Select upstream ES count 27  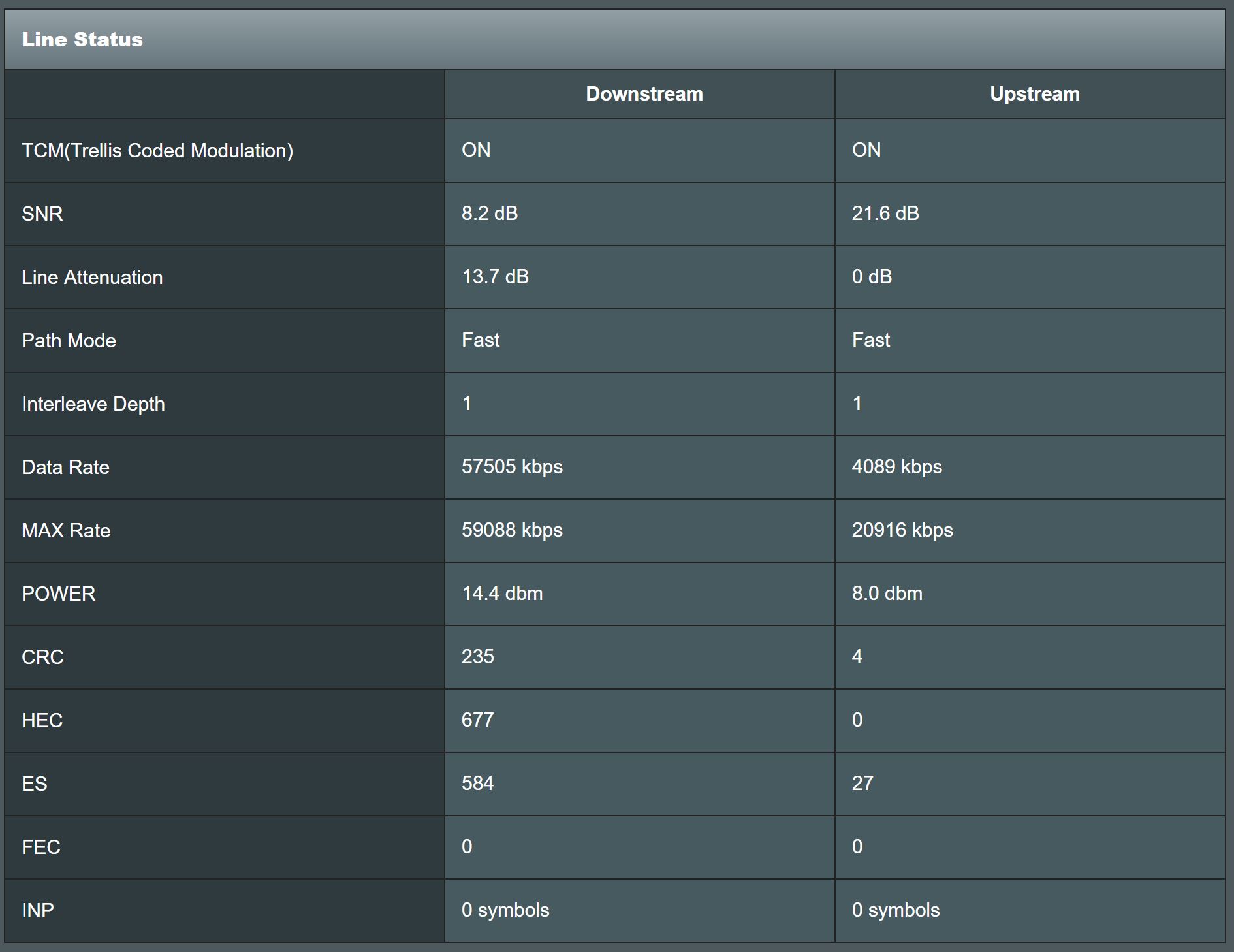click(x=862, y=784)
